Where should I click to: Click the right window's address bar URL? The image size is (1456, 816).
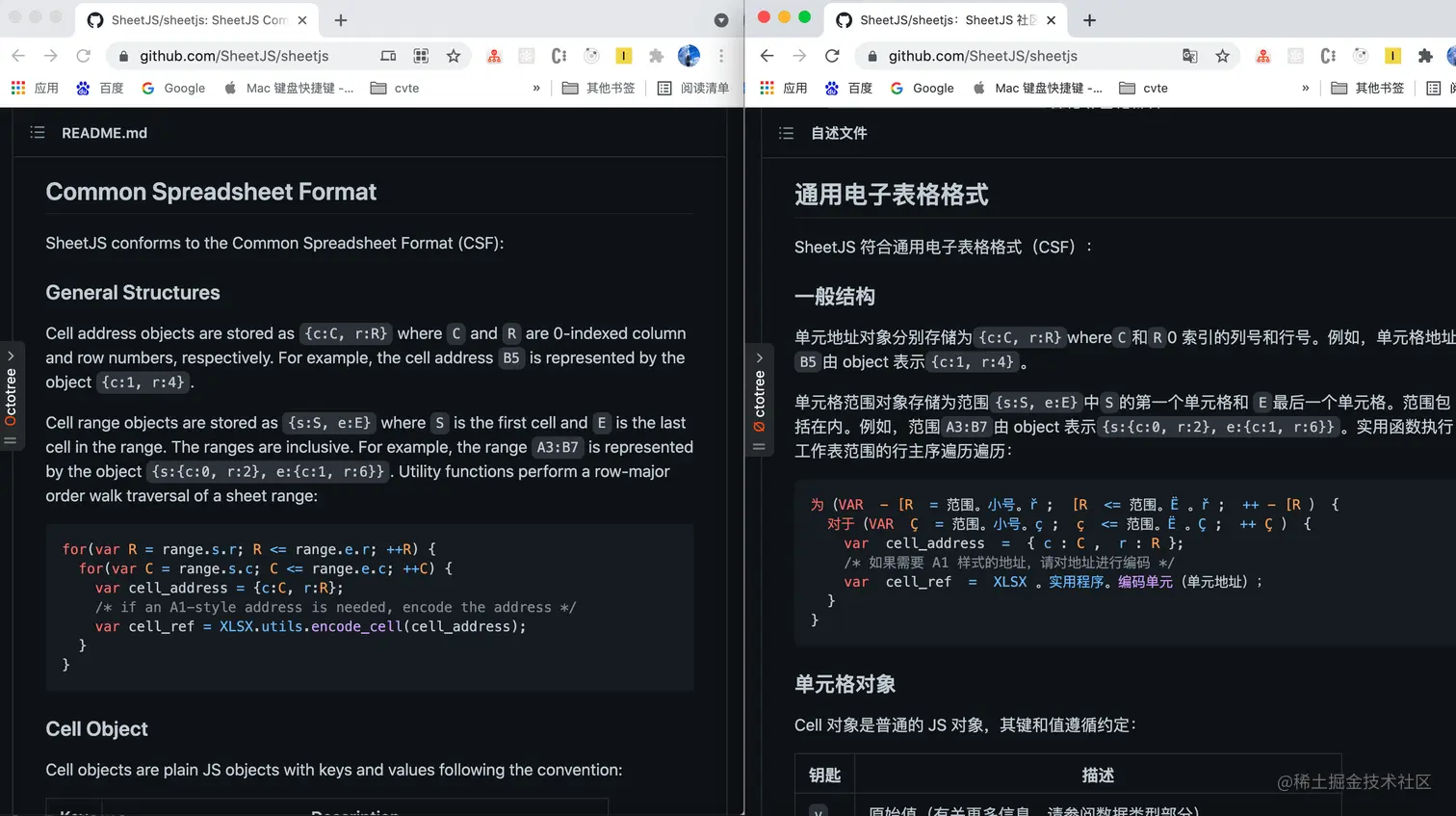(983, 56)
